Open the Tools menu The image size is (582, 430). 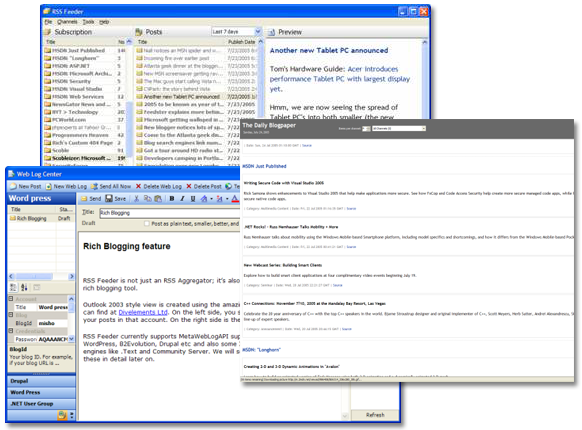88,22
